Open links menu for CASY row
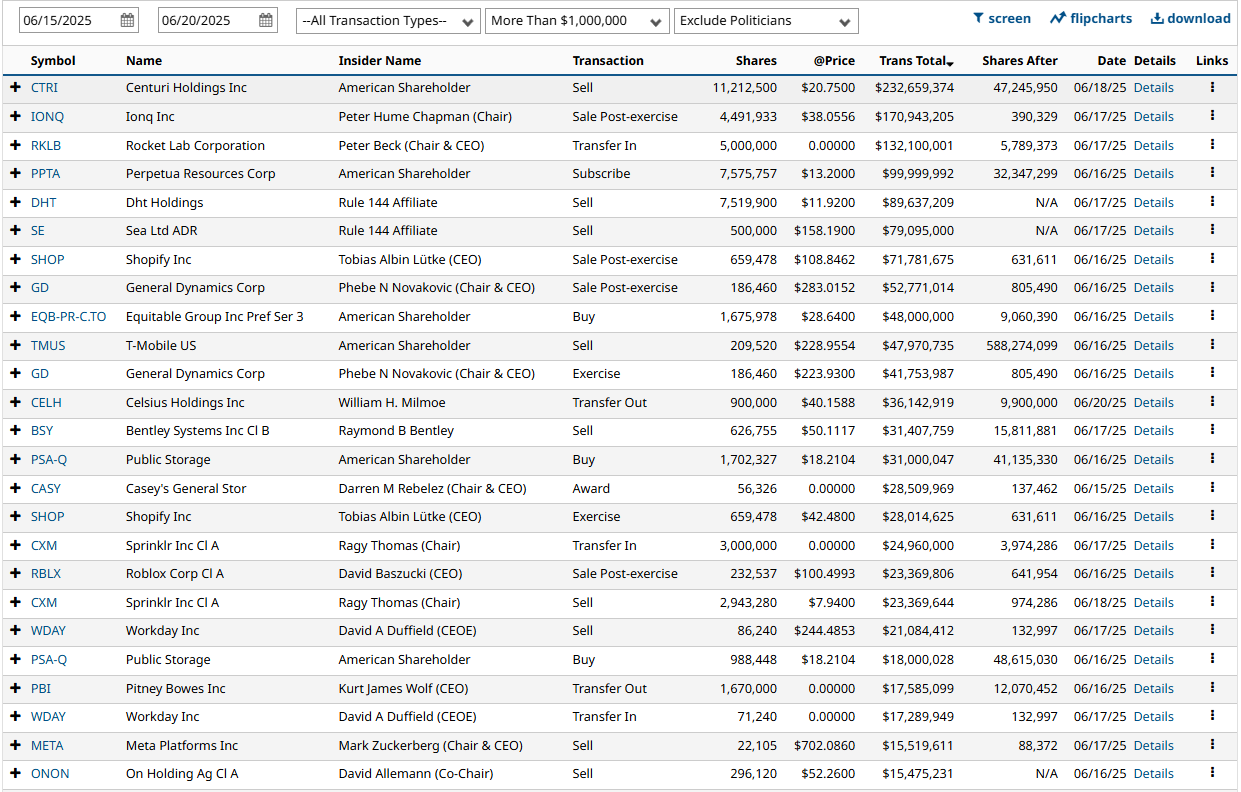 click(1212, 488)
